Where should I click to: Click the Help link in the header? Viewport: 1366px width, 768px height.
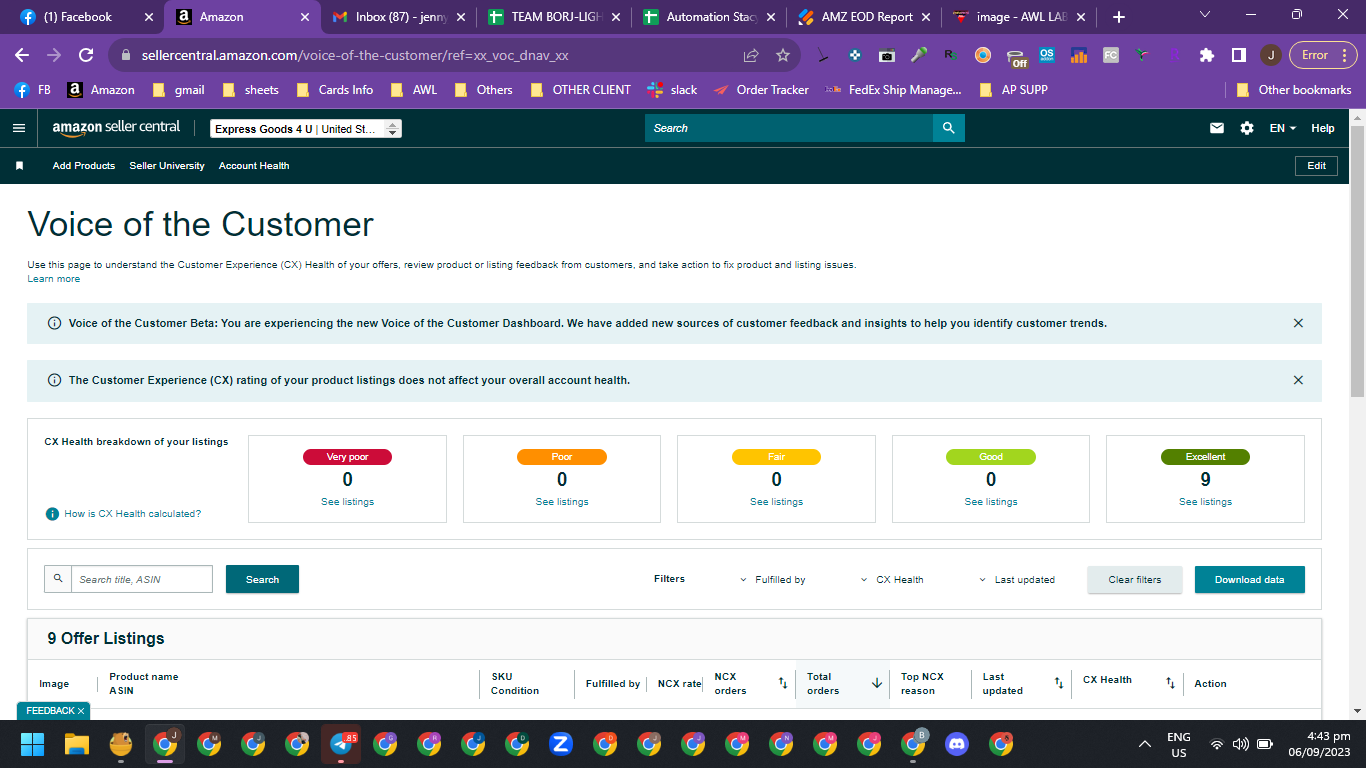(x=1323, y=128)
